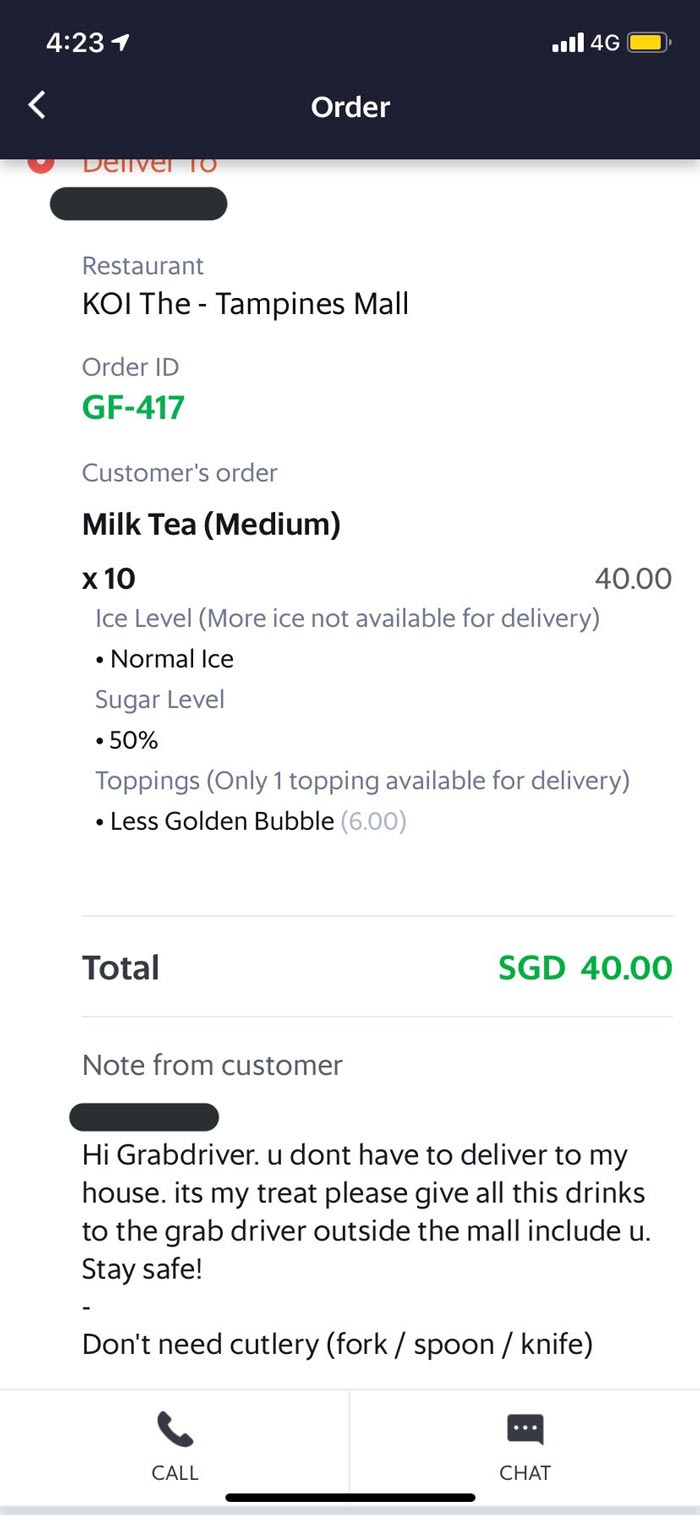The image size is (700, 1515).
Task: Tap the battery indicator icon
Action: pos(645,42)
